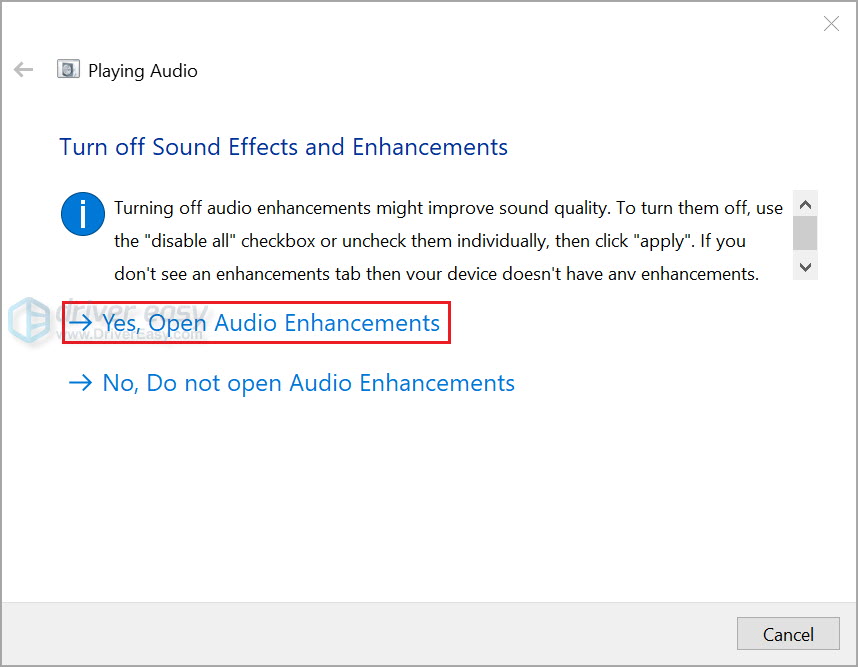858x667 pixels.
Task: Click the Playing Audio speaker icon
Action: coord(68,69)
